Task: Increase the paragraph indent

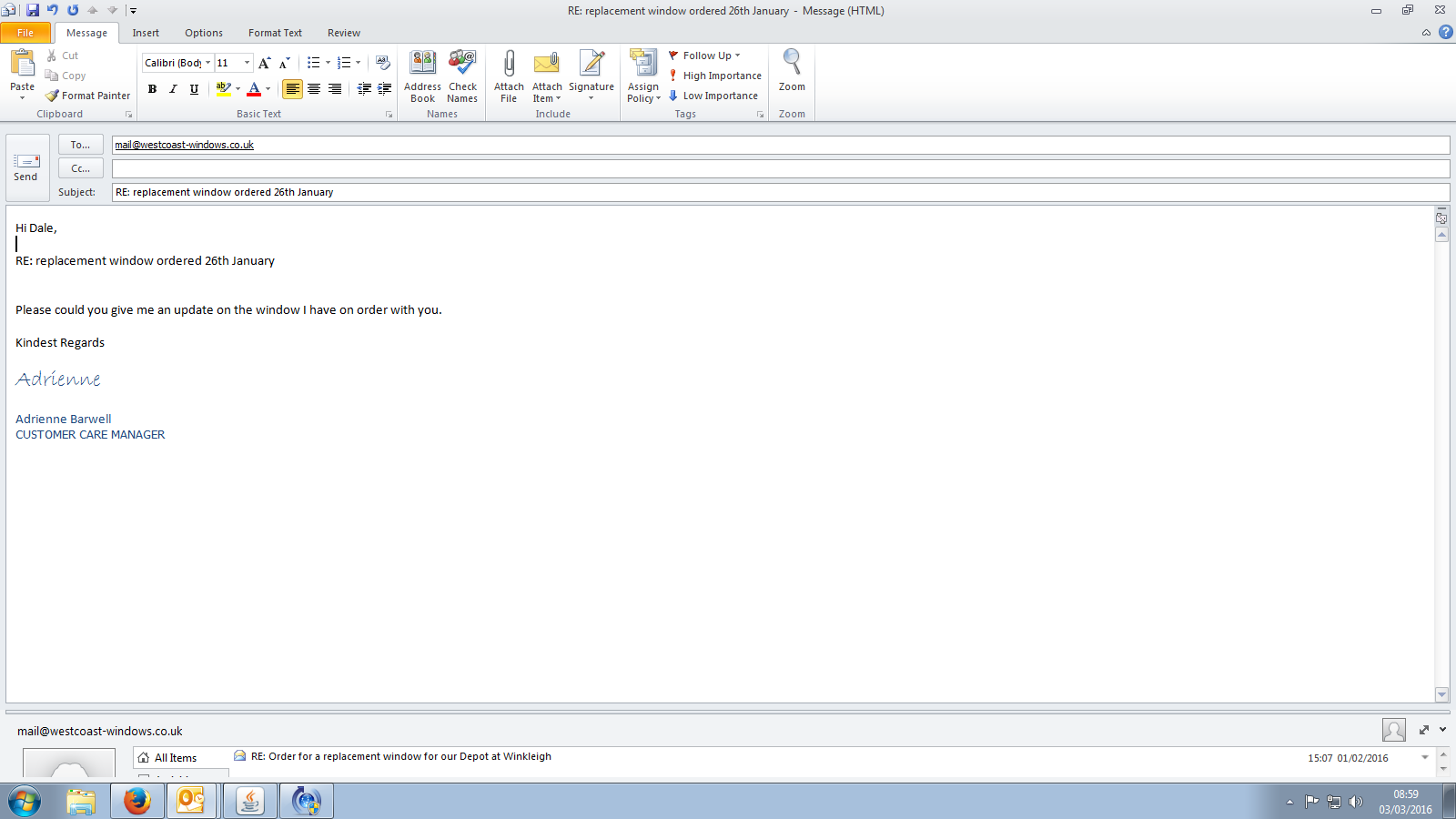Action: coord(385,89)
